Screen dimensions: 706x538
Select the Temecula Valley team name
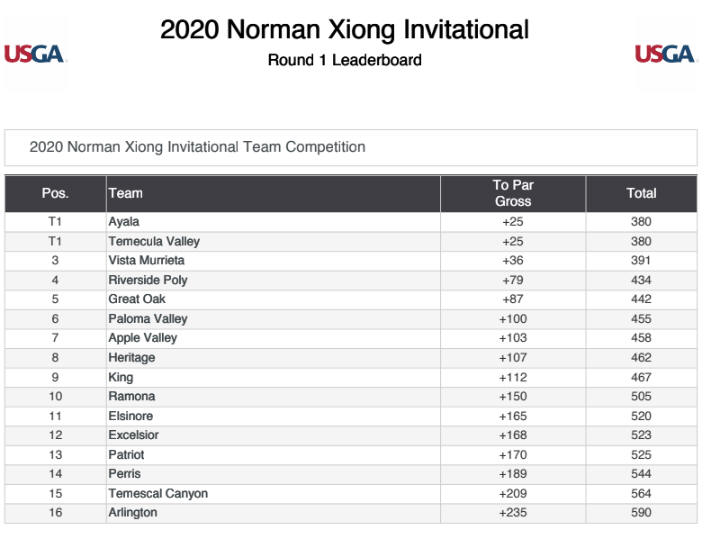(154, 241)
